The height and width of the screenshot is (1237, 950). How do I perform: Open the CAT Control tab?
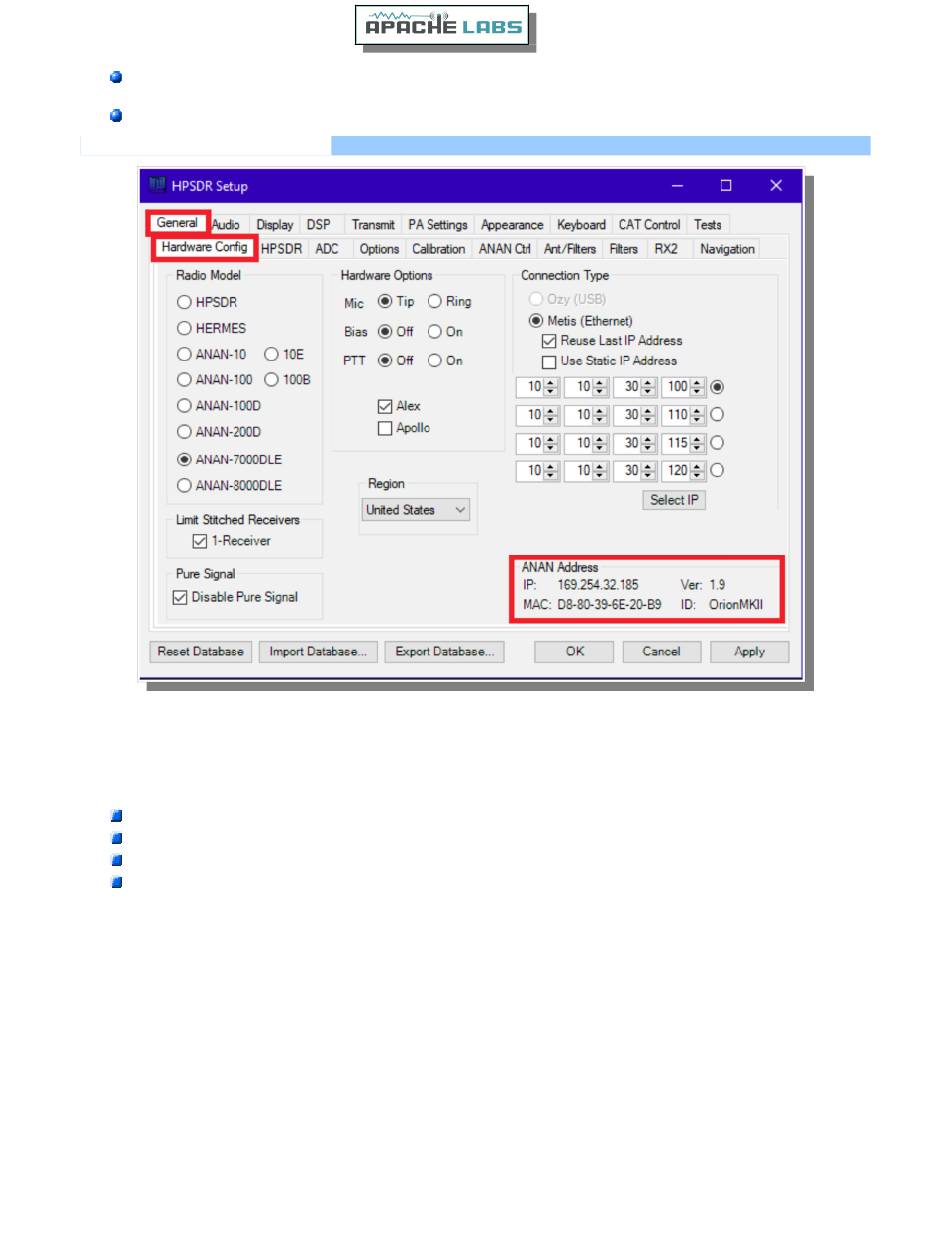point(649,225)
